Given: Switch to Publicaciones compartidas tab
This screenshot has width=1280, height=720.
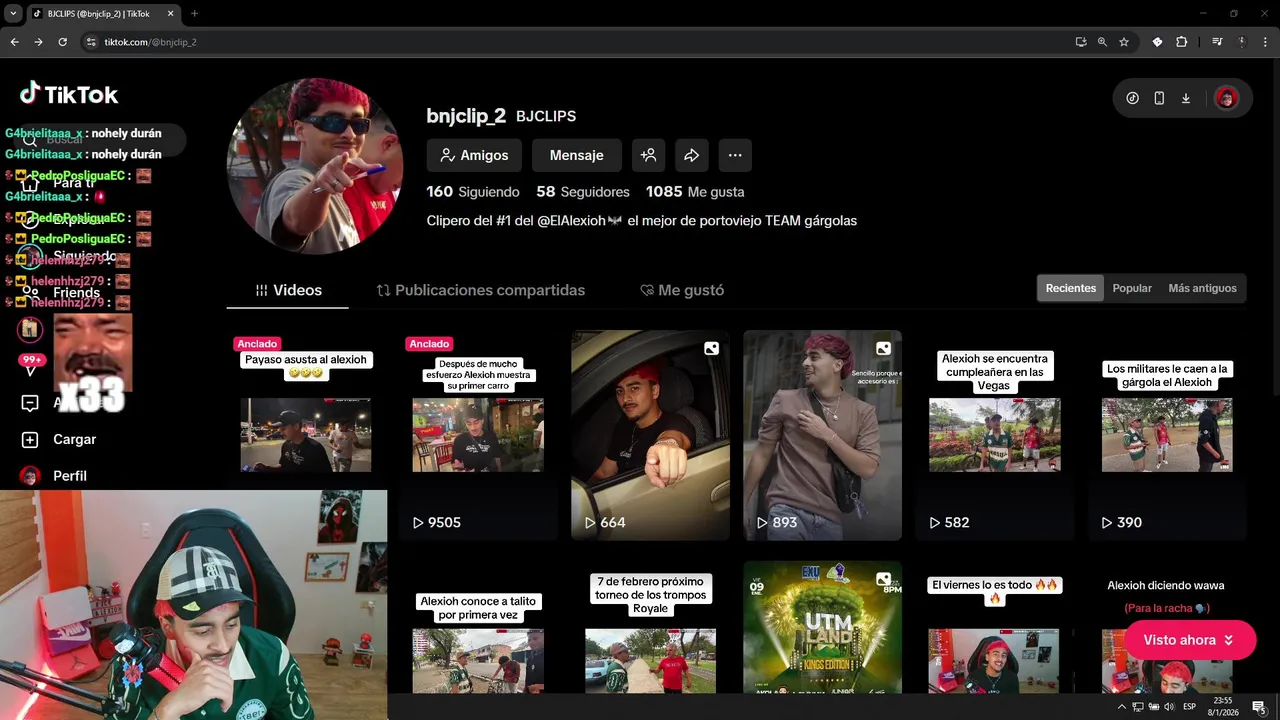Looking at the screenshot, I should point(480,290).
